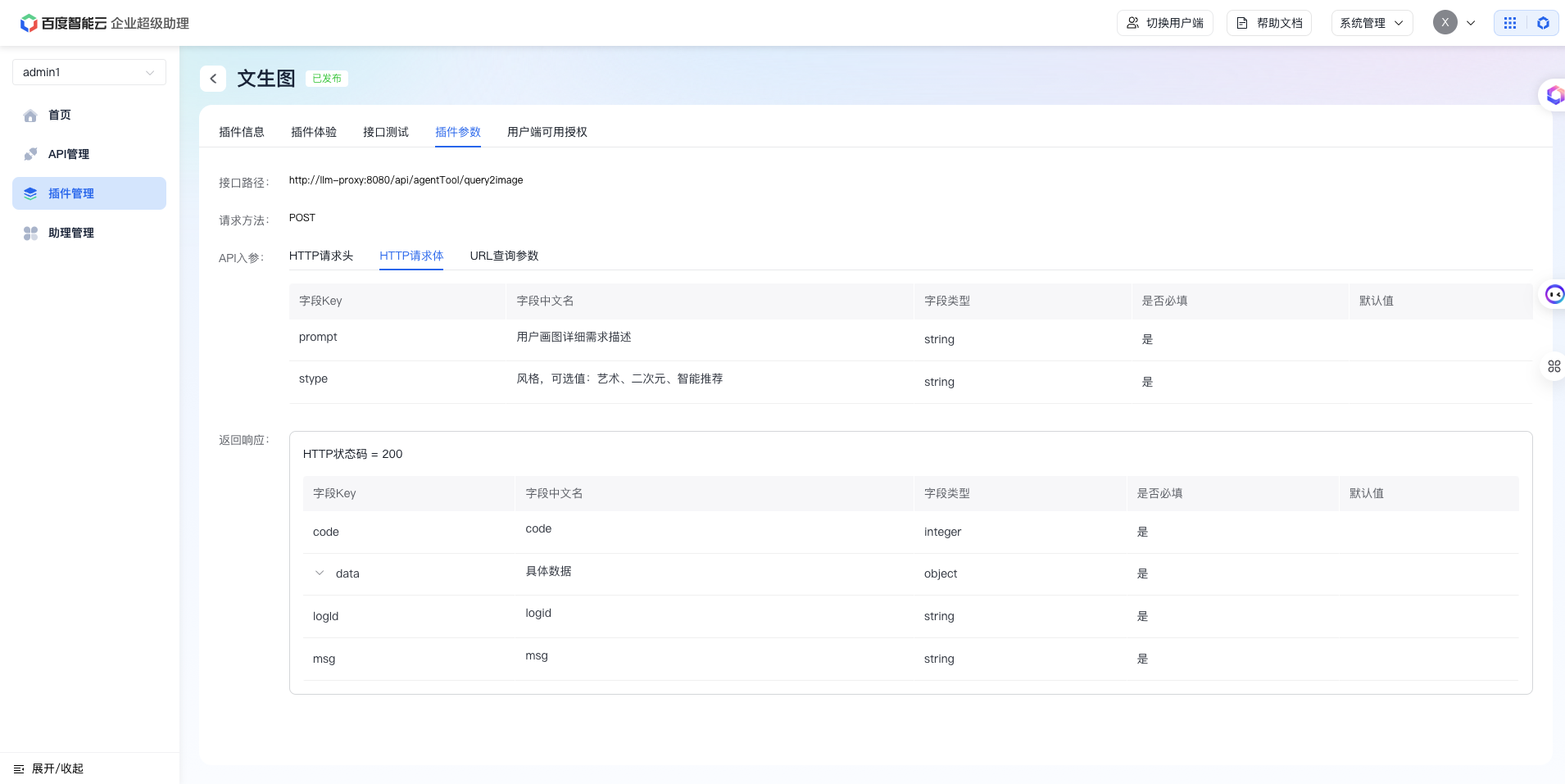The width and height of the screenshot is (1565, 784).
Task: Click the 助理管理 grid icon
Action: click(x=30, y=233)
